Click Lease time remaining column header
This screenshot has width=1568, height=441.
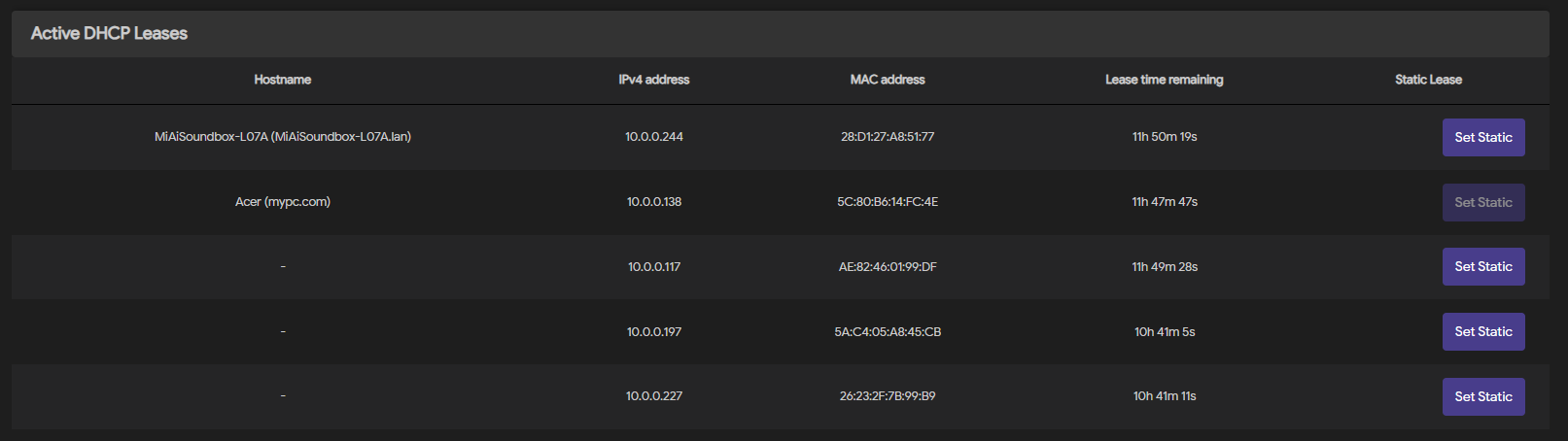pyautogui.click(x=1165, y=80)
